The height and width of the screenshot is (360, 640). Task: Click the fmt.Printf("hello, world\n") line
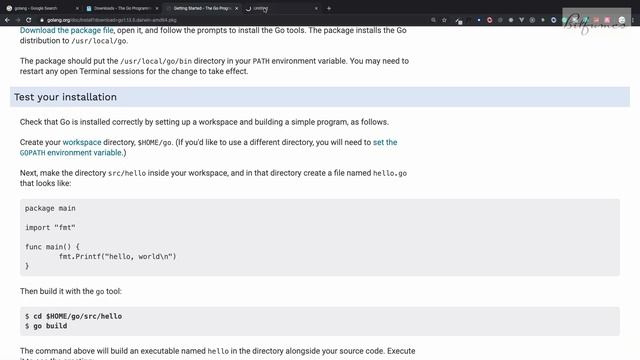pyautogui.click(x=118, y=256)
